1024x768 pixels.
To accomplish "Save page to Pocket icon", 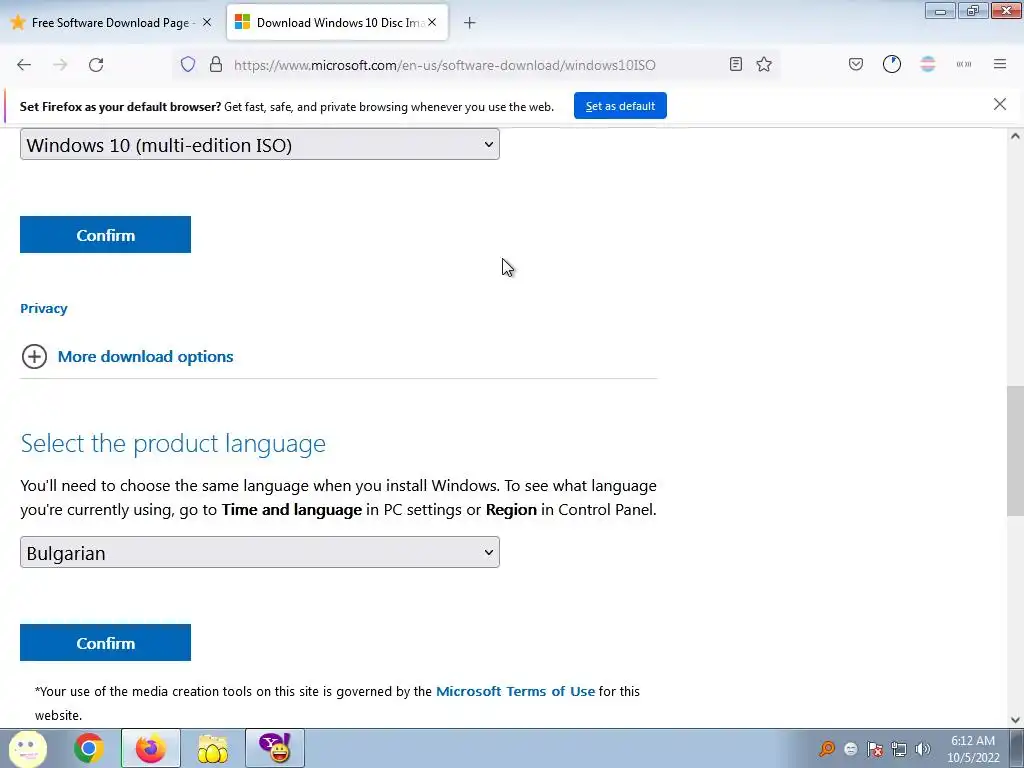I will coord(856,64).
